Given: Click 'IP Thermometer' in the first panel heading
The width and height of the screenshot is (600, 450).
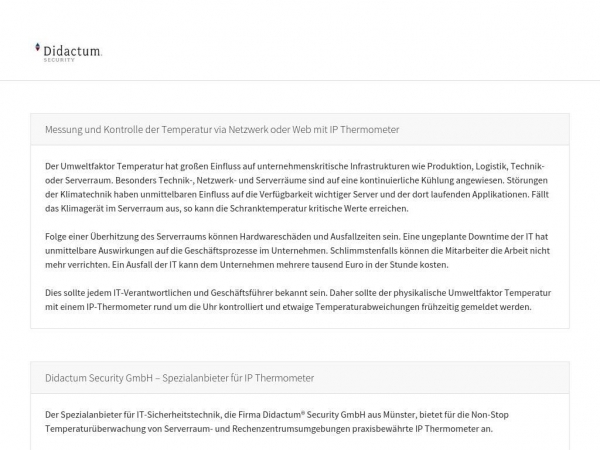Looking at the screenshot, I should [366, 130].
